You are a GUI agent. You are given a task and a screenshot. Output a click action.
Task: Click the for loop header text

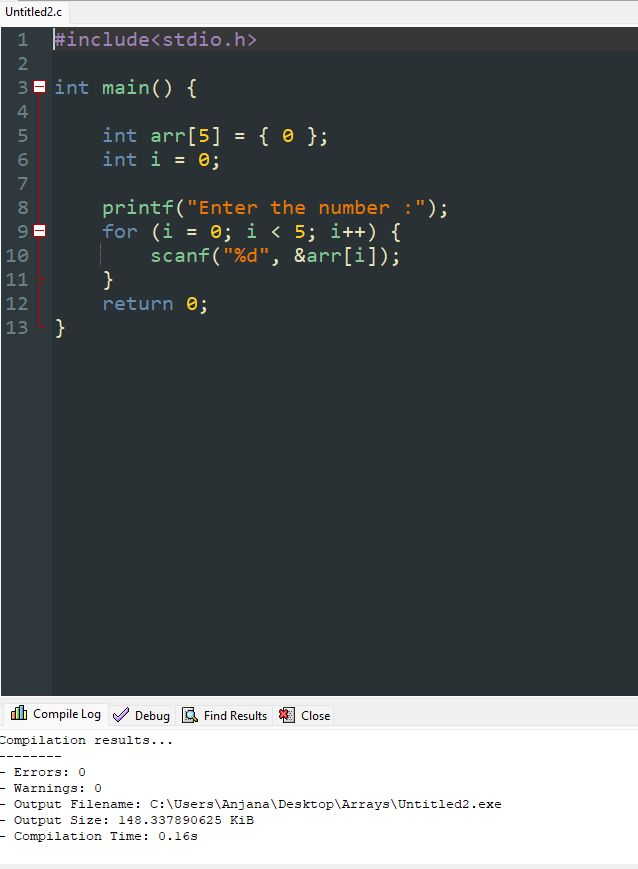tap(251, 232)
